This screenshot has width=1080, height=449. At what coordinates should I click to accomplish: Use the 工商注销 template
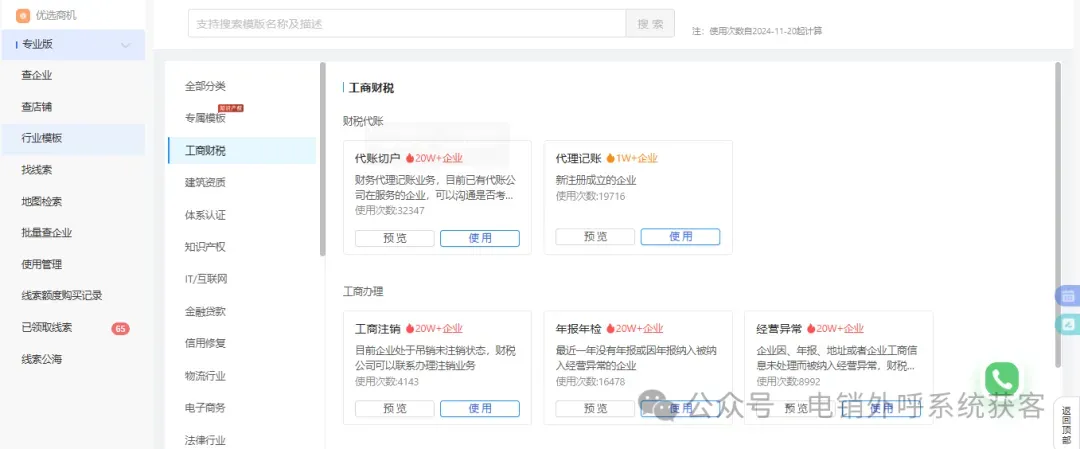pos(480,408)
